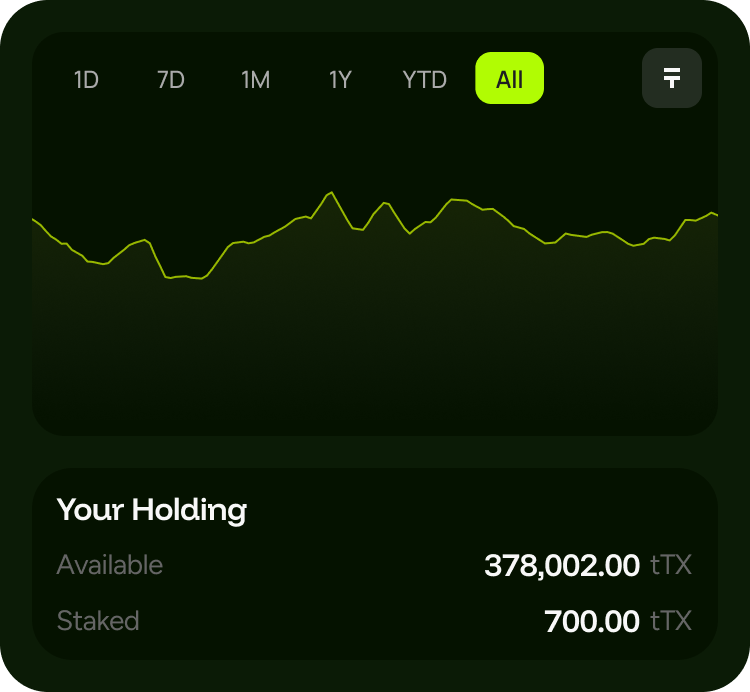Switch to the 7D time range

tap(171, 80)
